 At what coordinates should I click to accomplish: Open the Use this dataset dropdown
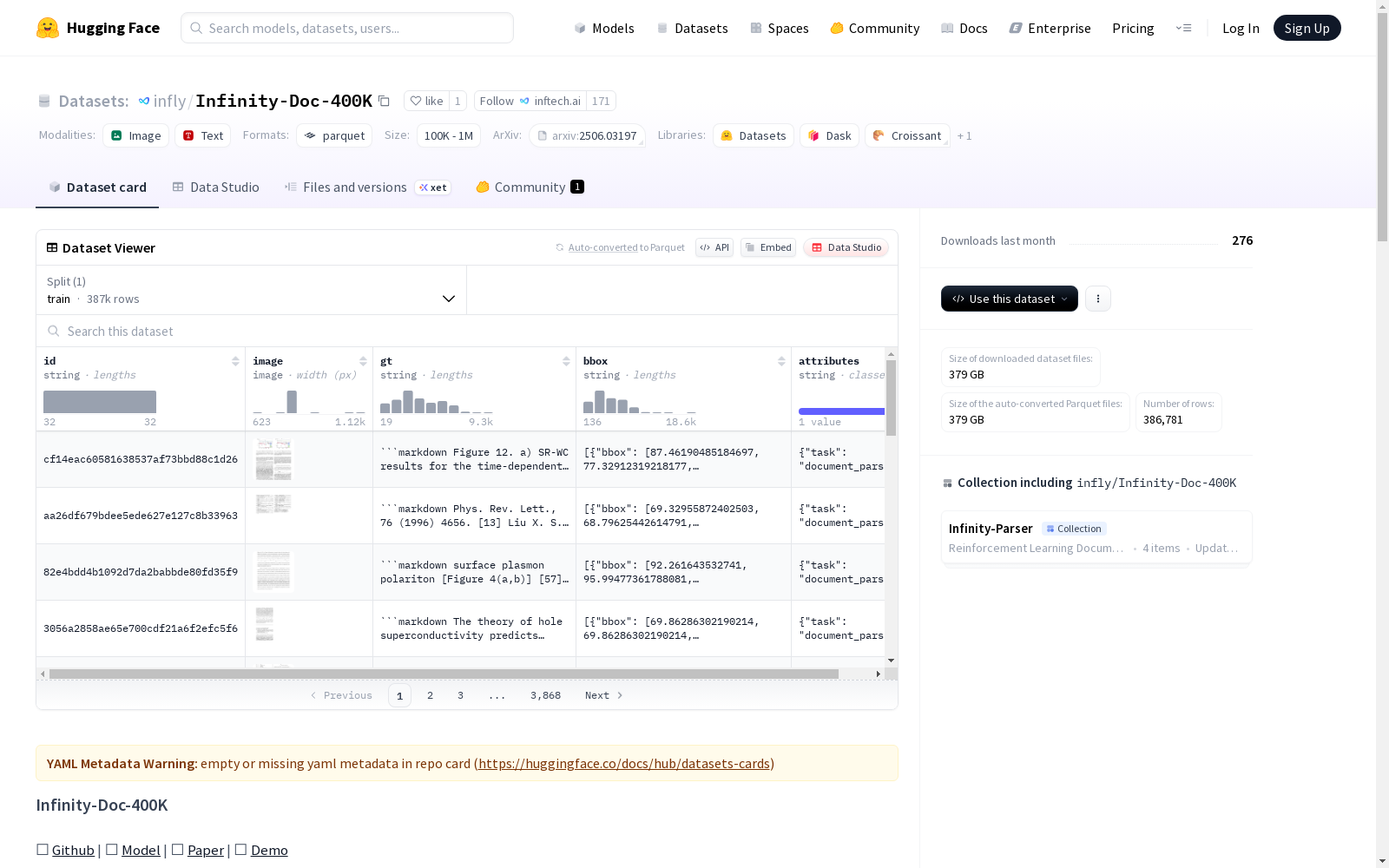pyautogui.click(x=1010, y=299)
